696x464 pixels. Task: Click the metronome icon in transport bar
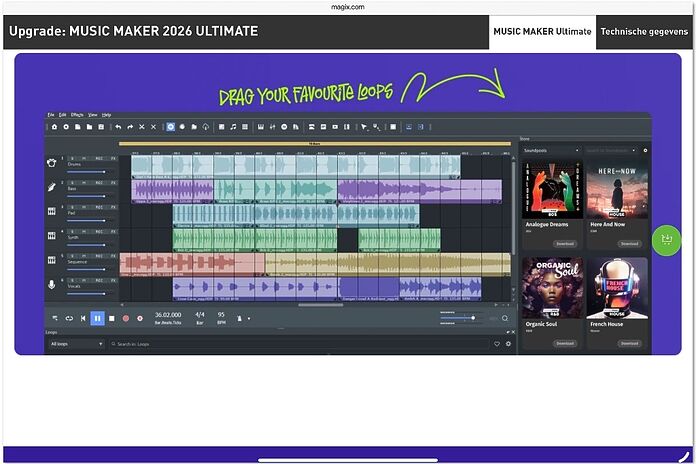pos(239,318)
